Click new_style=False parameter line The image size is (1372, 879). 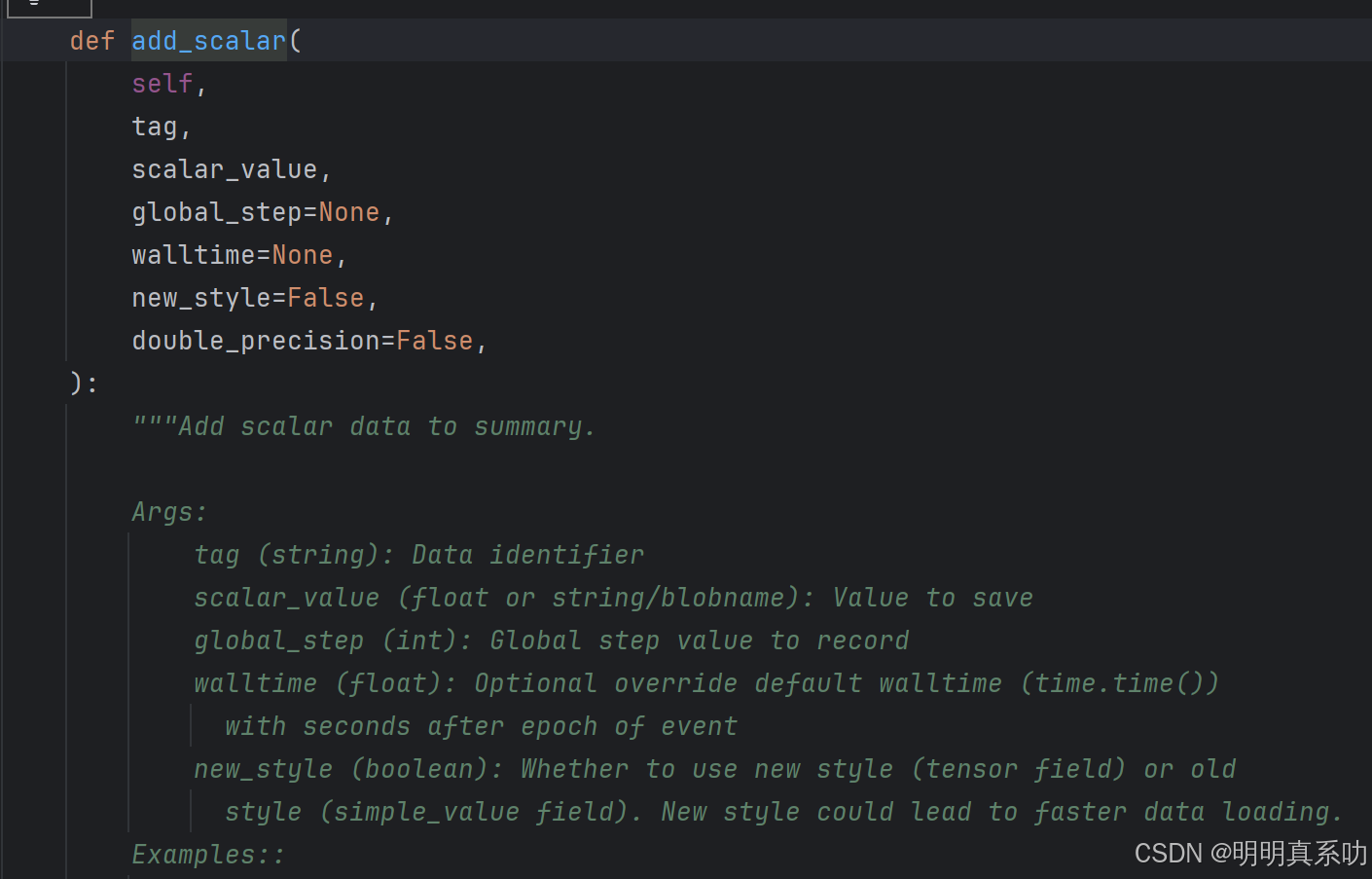(255, 298)
